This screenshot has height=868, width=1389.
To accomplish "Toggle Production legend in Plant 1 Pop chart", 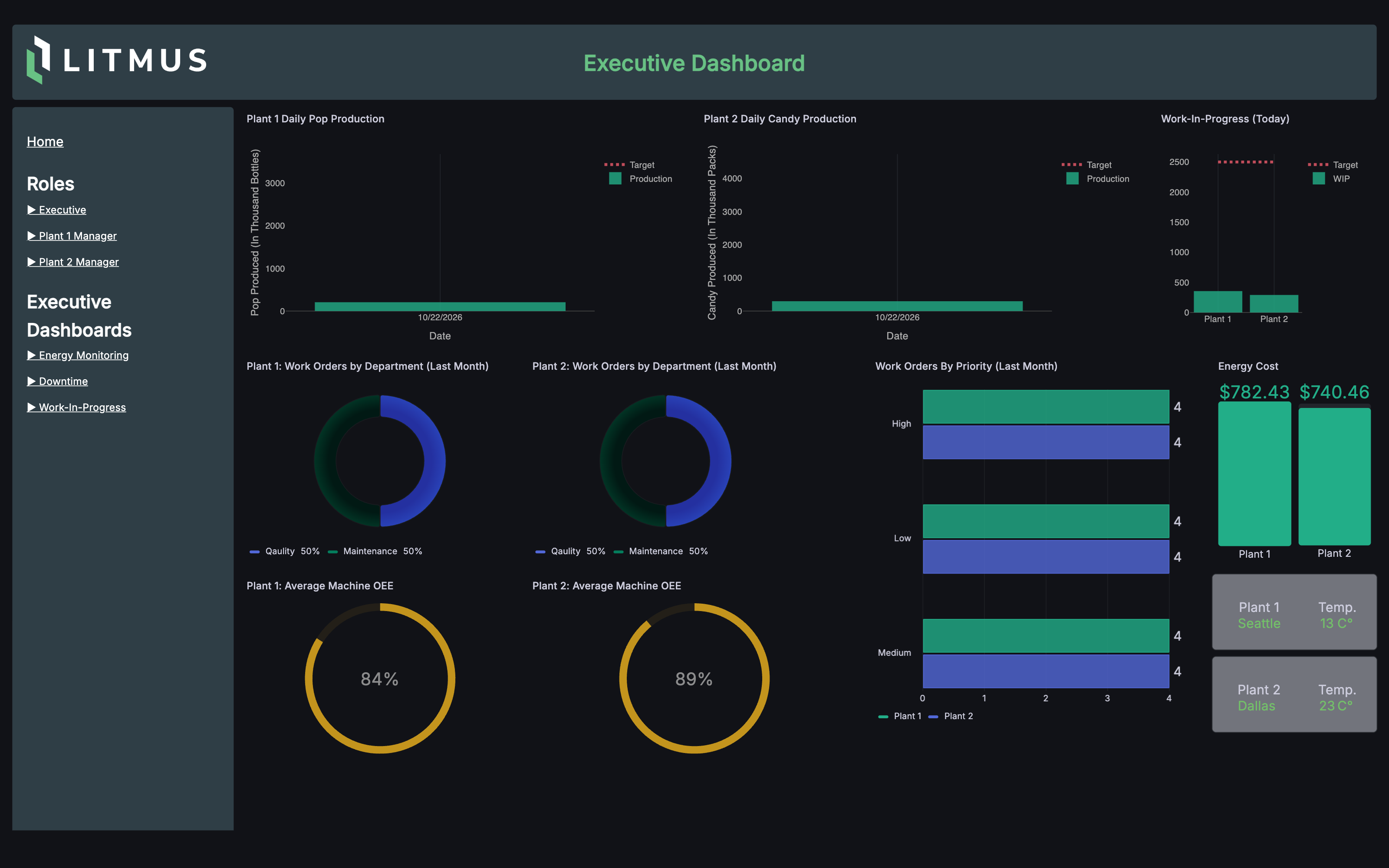I will 640,178.
